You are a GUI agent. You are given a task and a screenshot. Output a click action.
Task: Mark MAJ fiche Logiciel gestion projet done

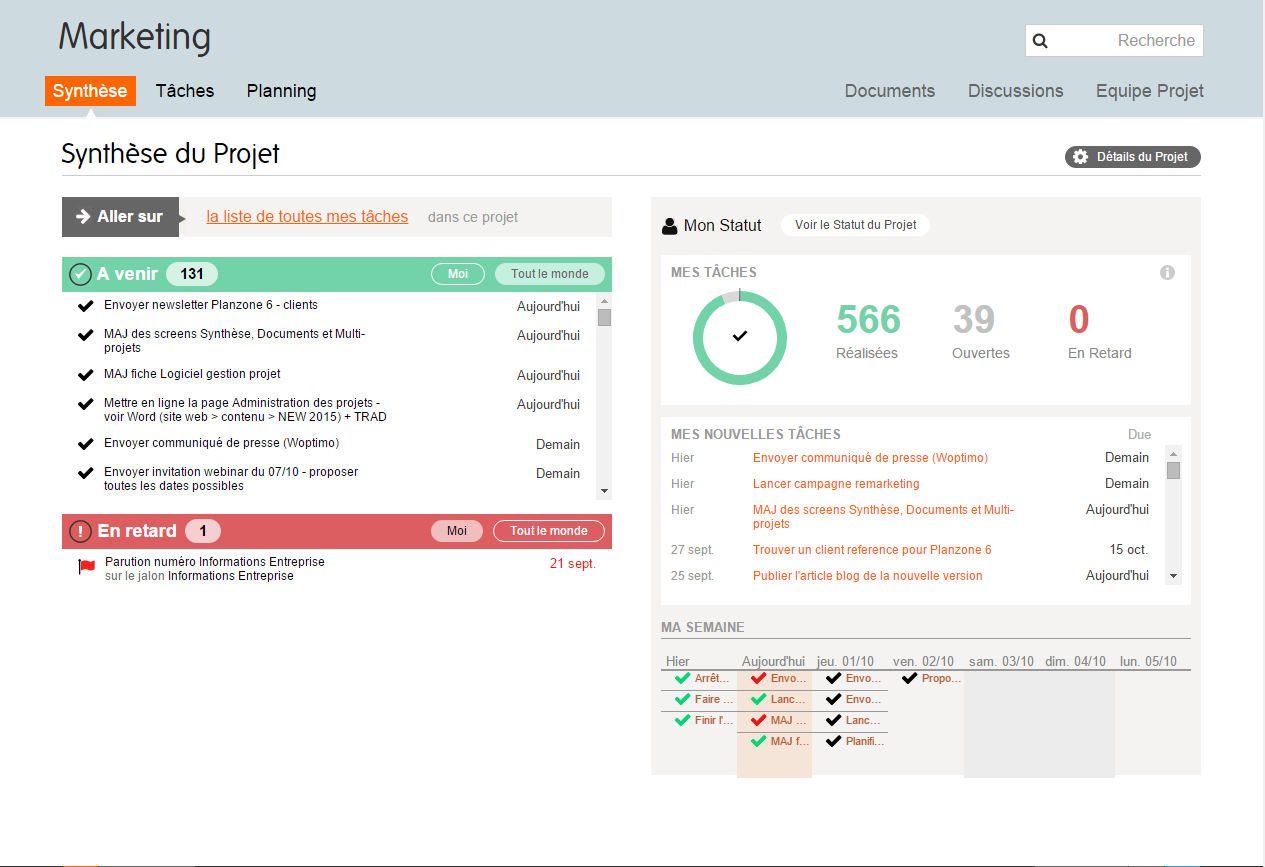click(x=86, y=375)
